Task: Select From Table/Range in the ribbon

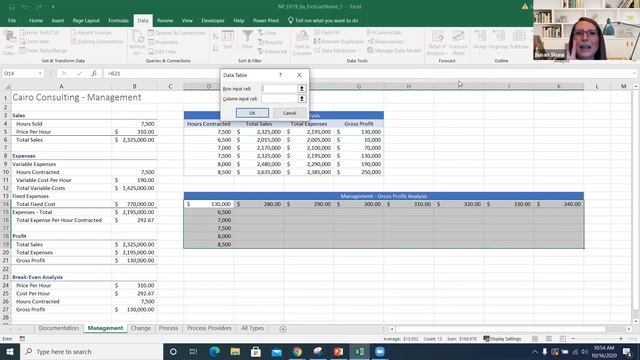Action: [x=43, y=51]
